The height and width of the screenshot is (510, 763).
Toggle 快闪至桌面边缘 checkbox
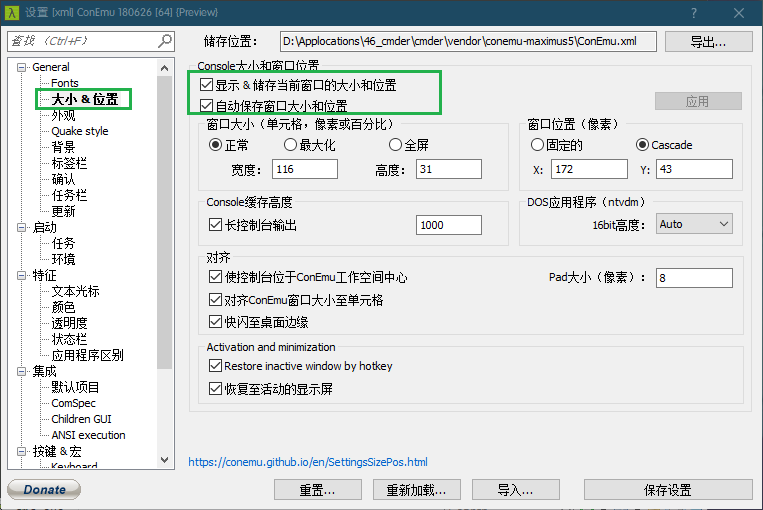pyautogui.click(x=215, y=321)
